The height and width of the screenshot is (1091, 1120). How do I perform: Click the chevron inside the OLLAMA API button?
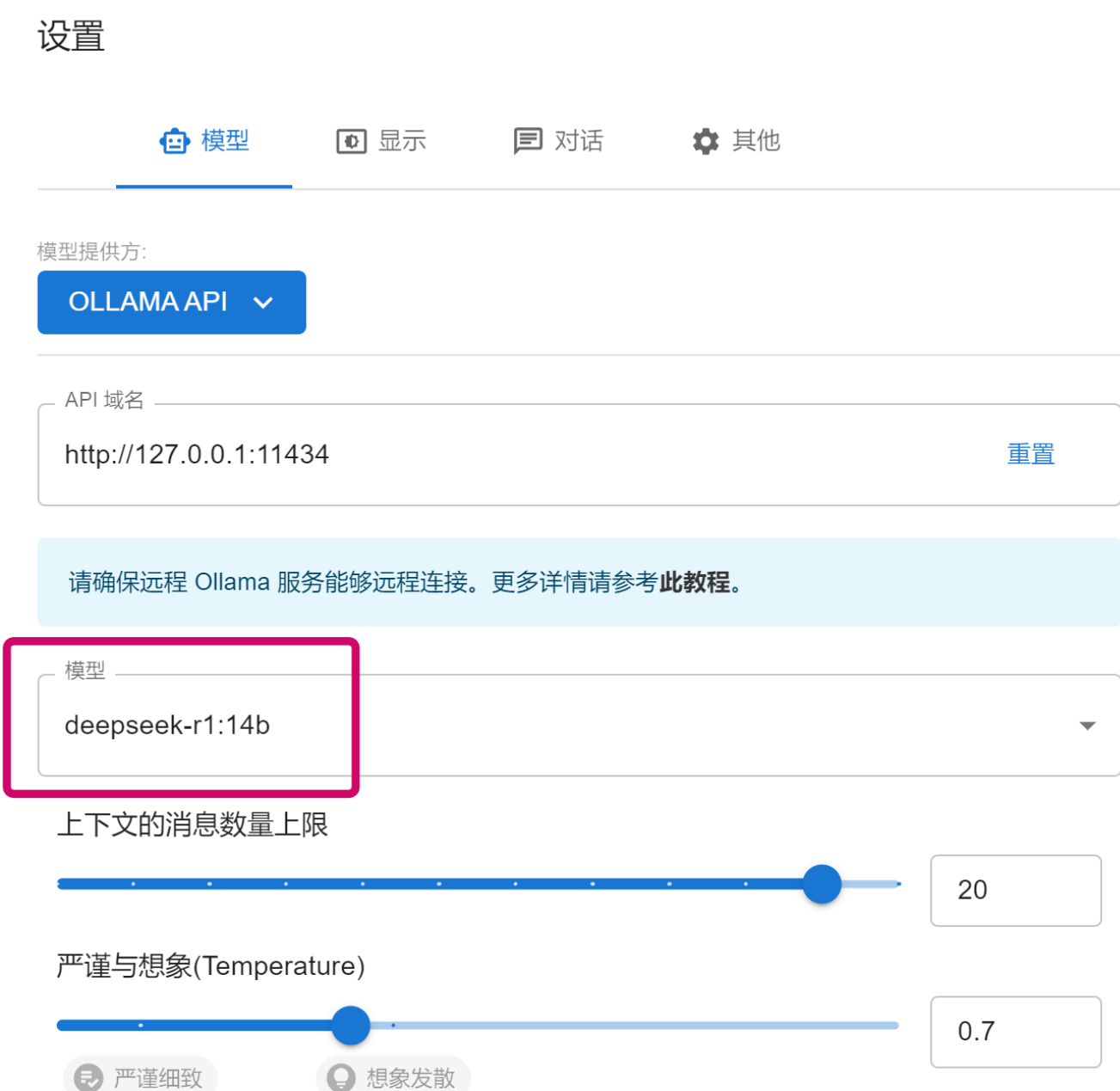(264, 303)
